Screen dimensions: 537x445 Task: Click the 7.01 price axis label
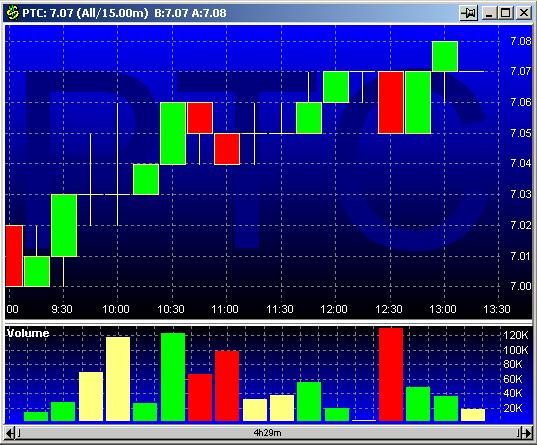point(521,256)
